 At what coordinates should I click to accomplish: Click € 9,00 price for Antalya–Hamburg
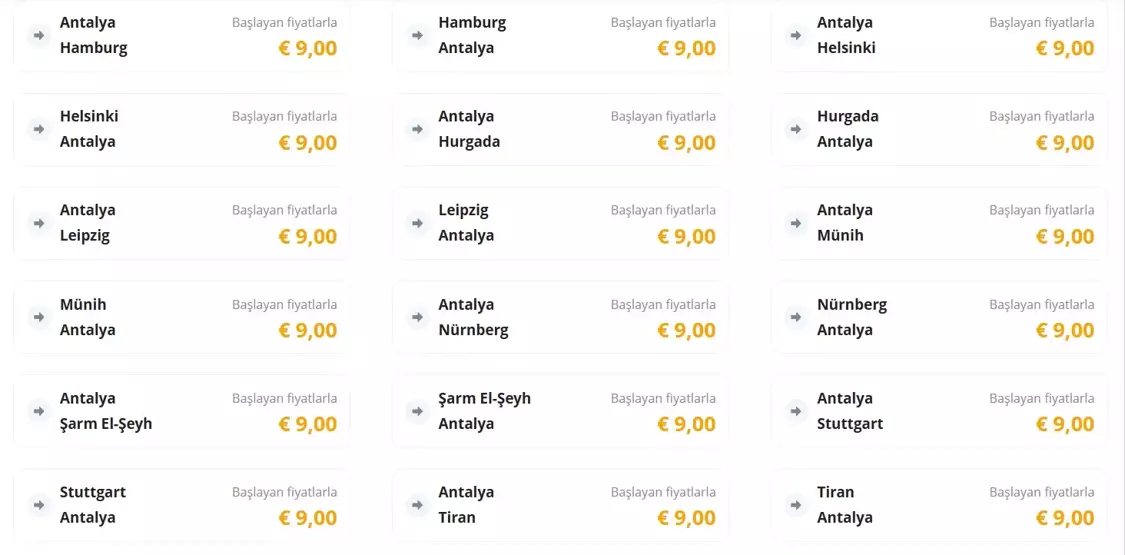[307, 48]
